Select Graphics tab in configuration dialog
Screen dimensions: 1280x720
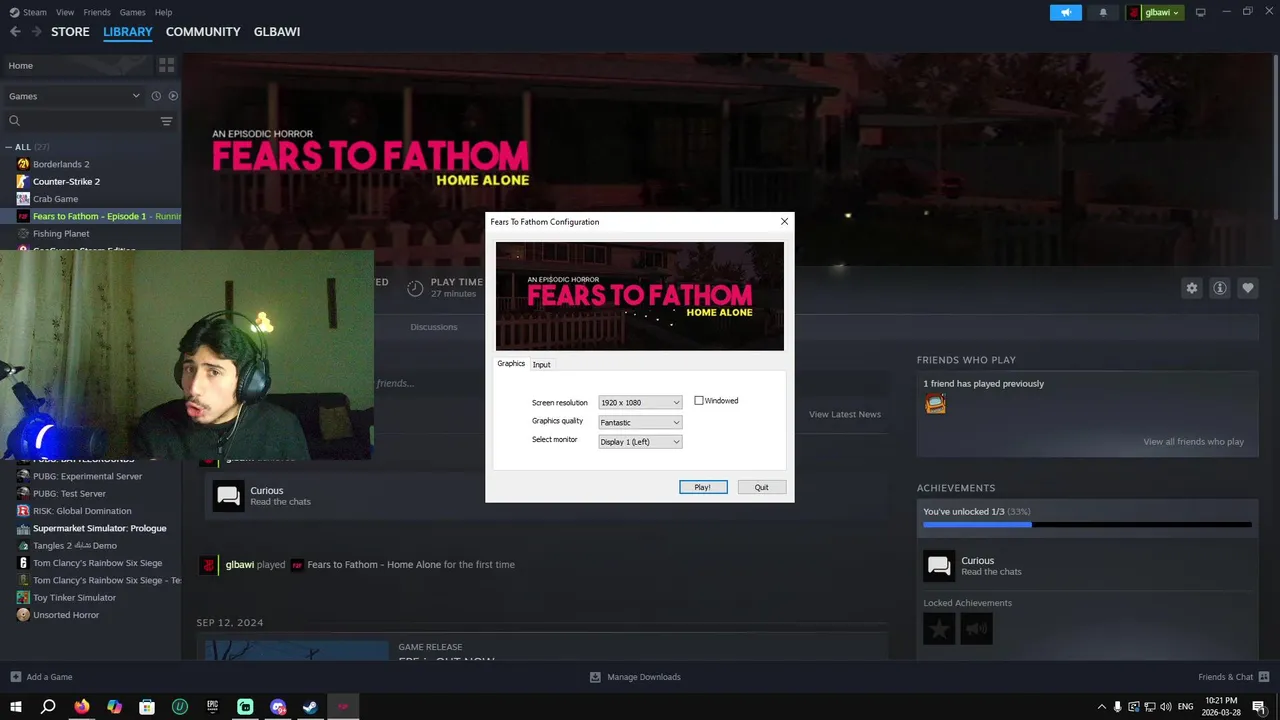[511, 364]
